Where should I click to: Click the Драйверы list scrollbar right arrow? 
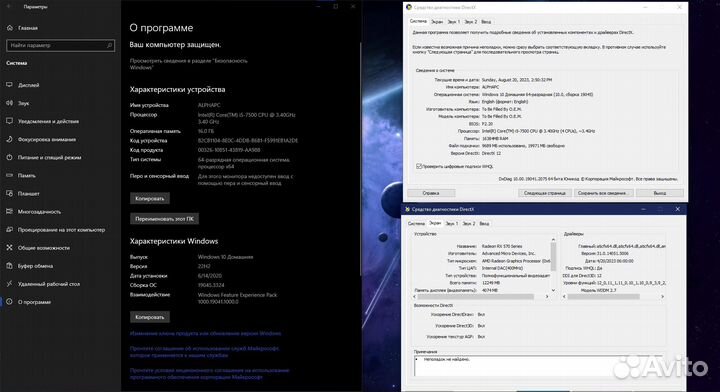tap(662, 297)
